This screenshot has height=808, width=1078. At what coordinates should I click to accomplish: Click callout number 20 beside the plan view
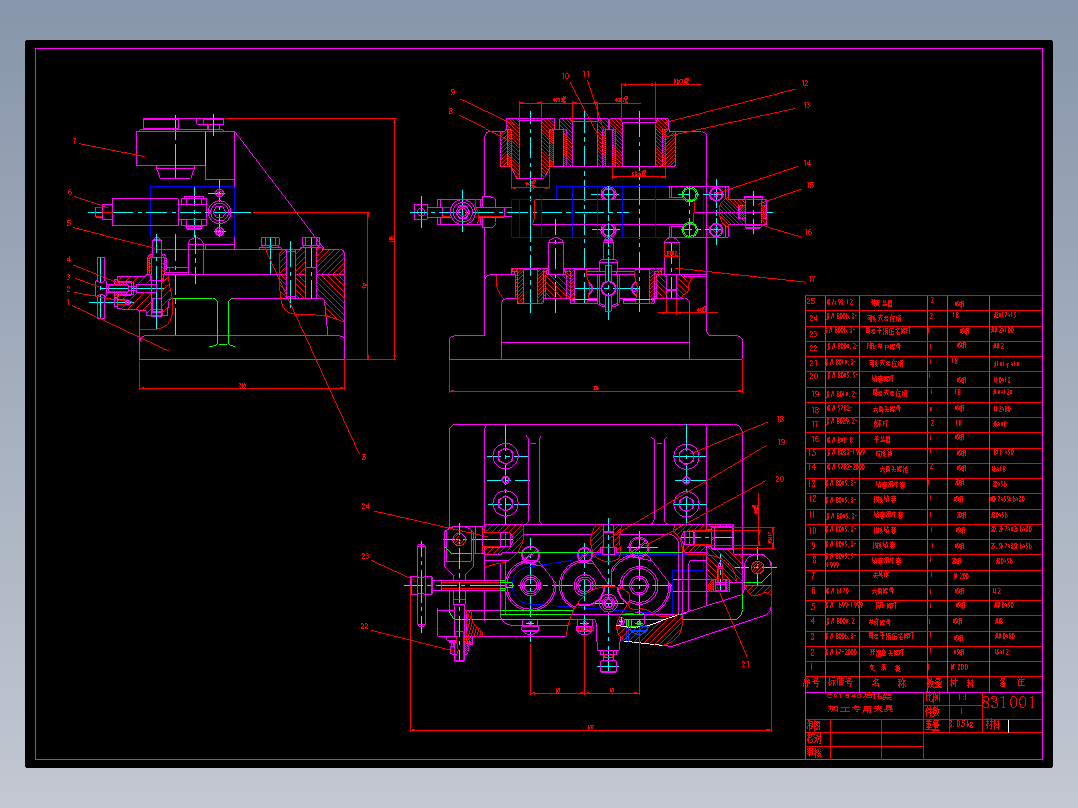[x=779, y=479]
